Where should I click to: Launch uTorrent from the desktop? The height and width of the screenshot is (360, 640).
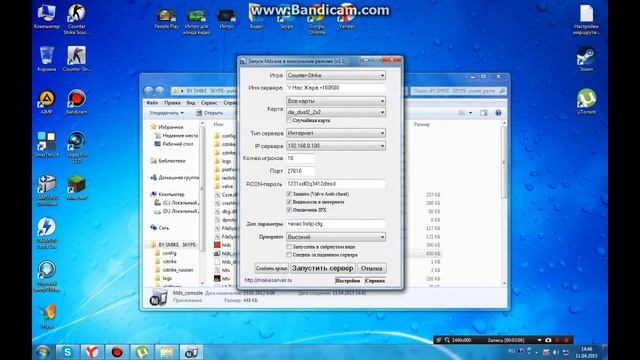click(586, 102)
